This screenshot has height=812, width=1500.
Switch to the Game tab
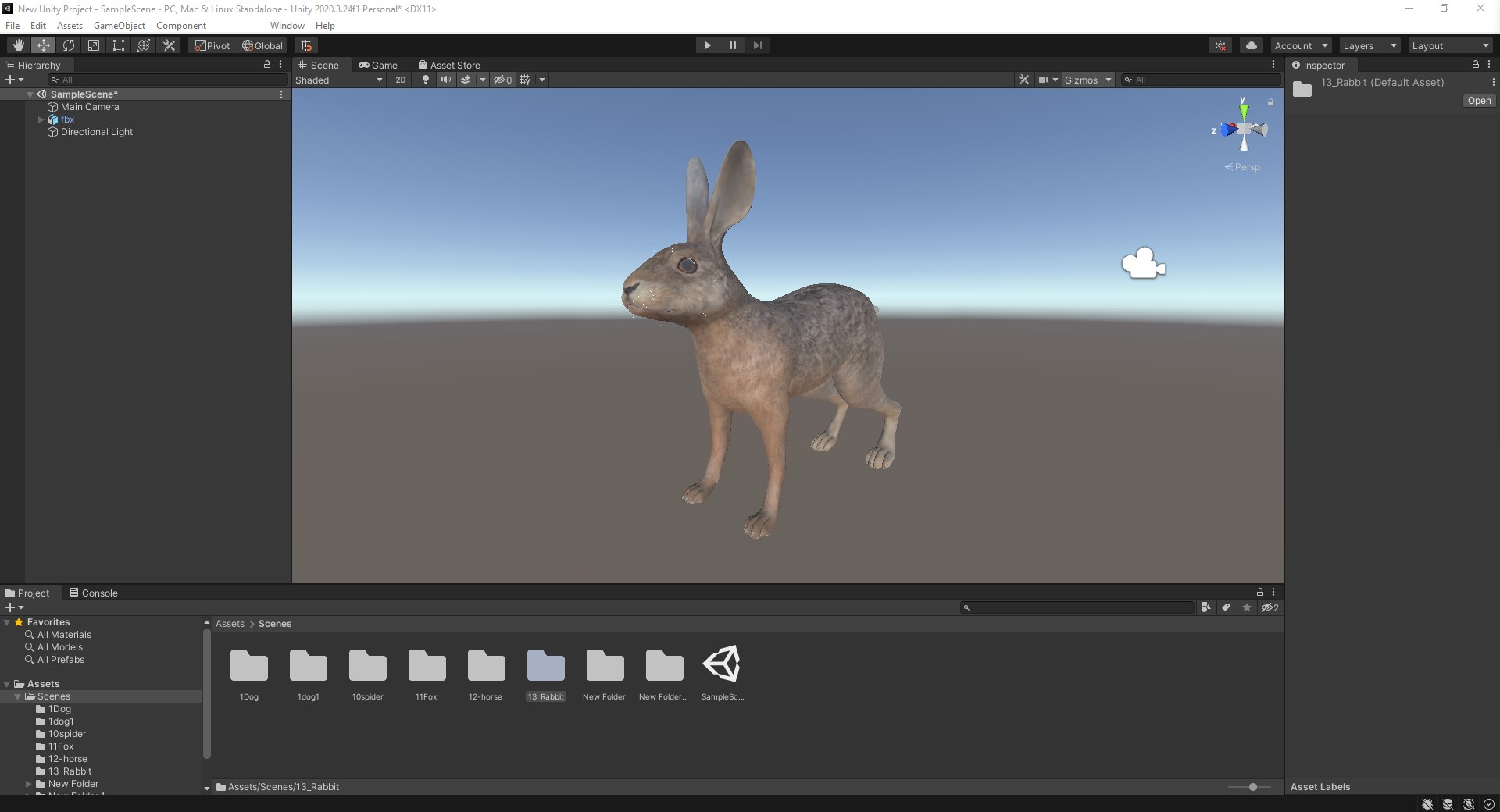[378, 66]
